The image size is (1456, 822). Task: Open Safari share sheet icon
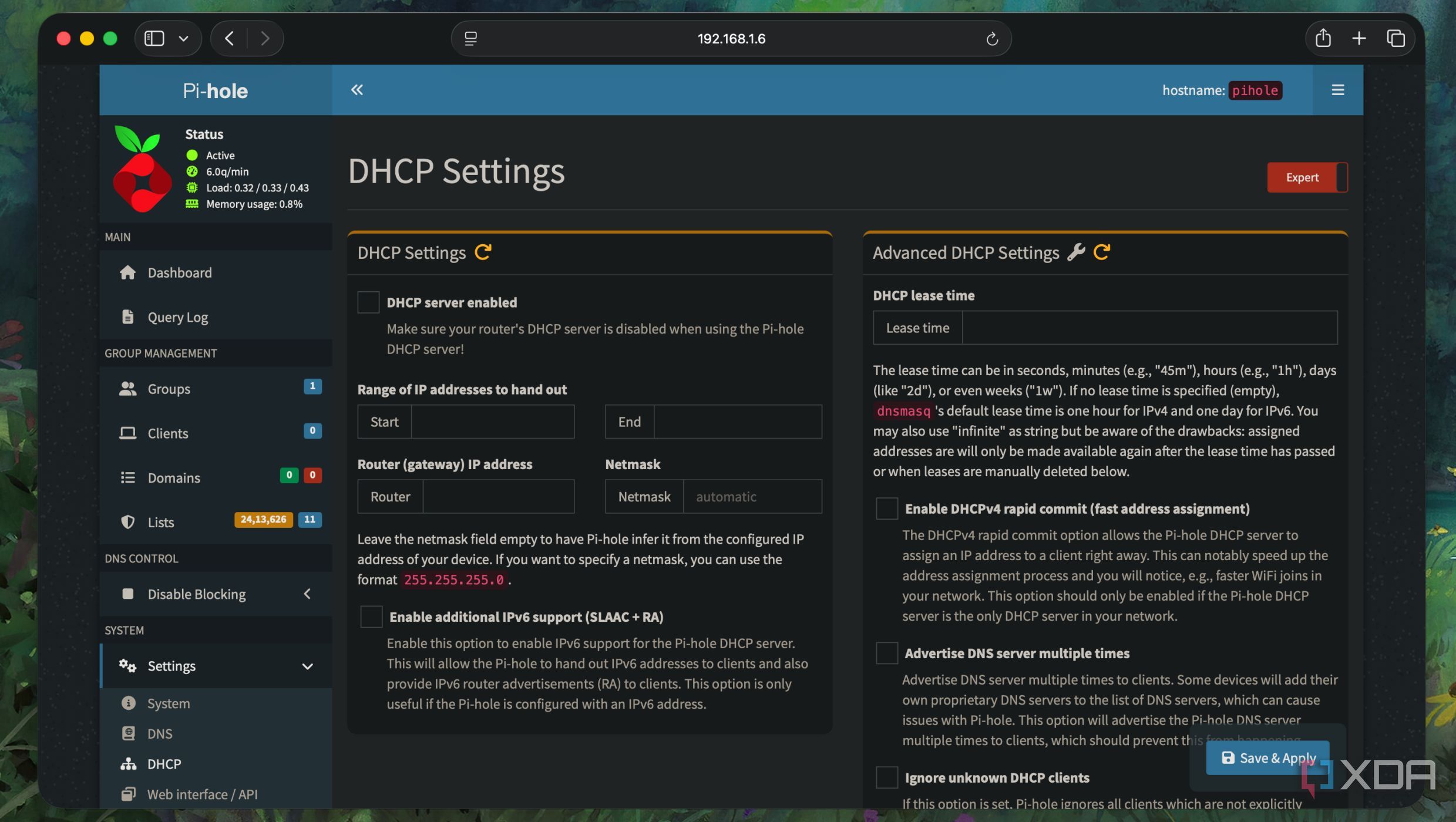pyautogui.click(x=1323, y=38)
